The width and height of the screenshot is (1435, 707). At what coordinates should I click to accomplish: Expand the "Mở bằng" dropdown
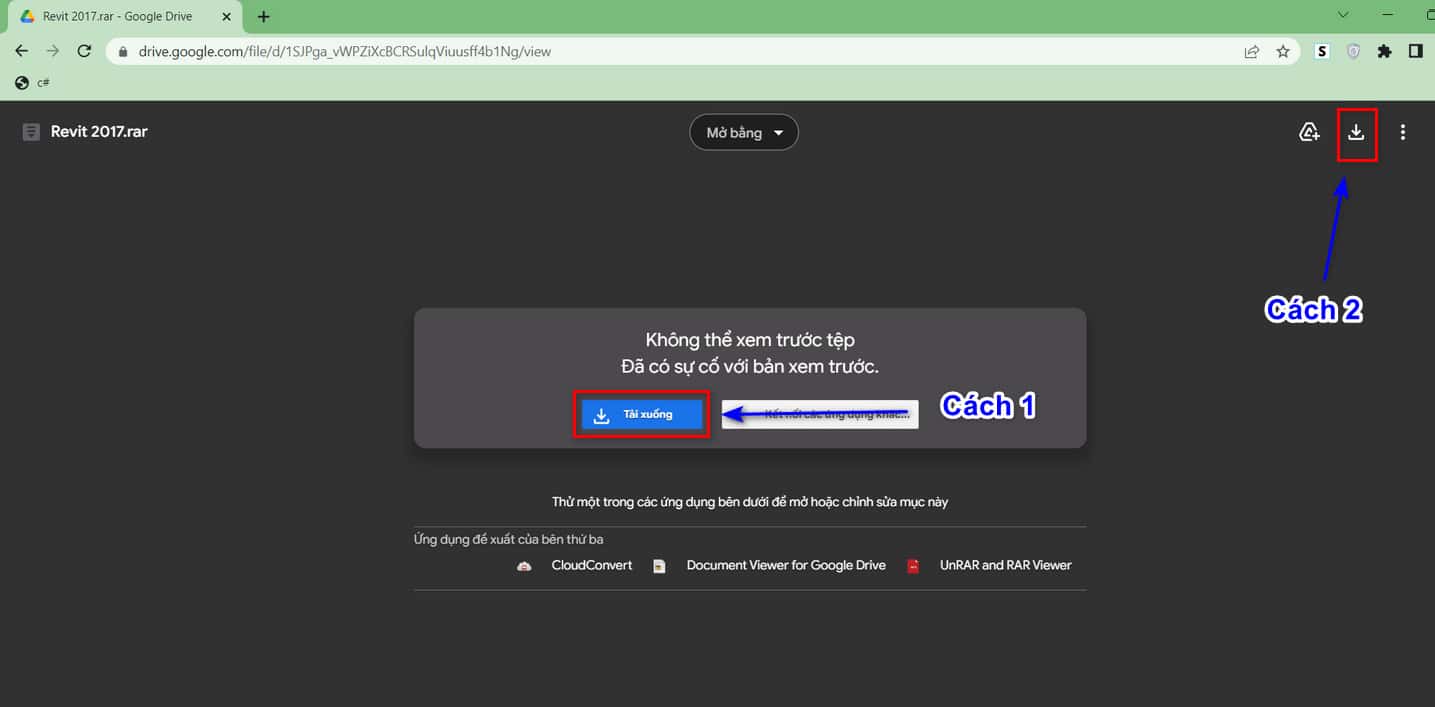(x=744, y=132)
